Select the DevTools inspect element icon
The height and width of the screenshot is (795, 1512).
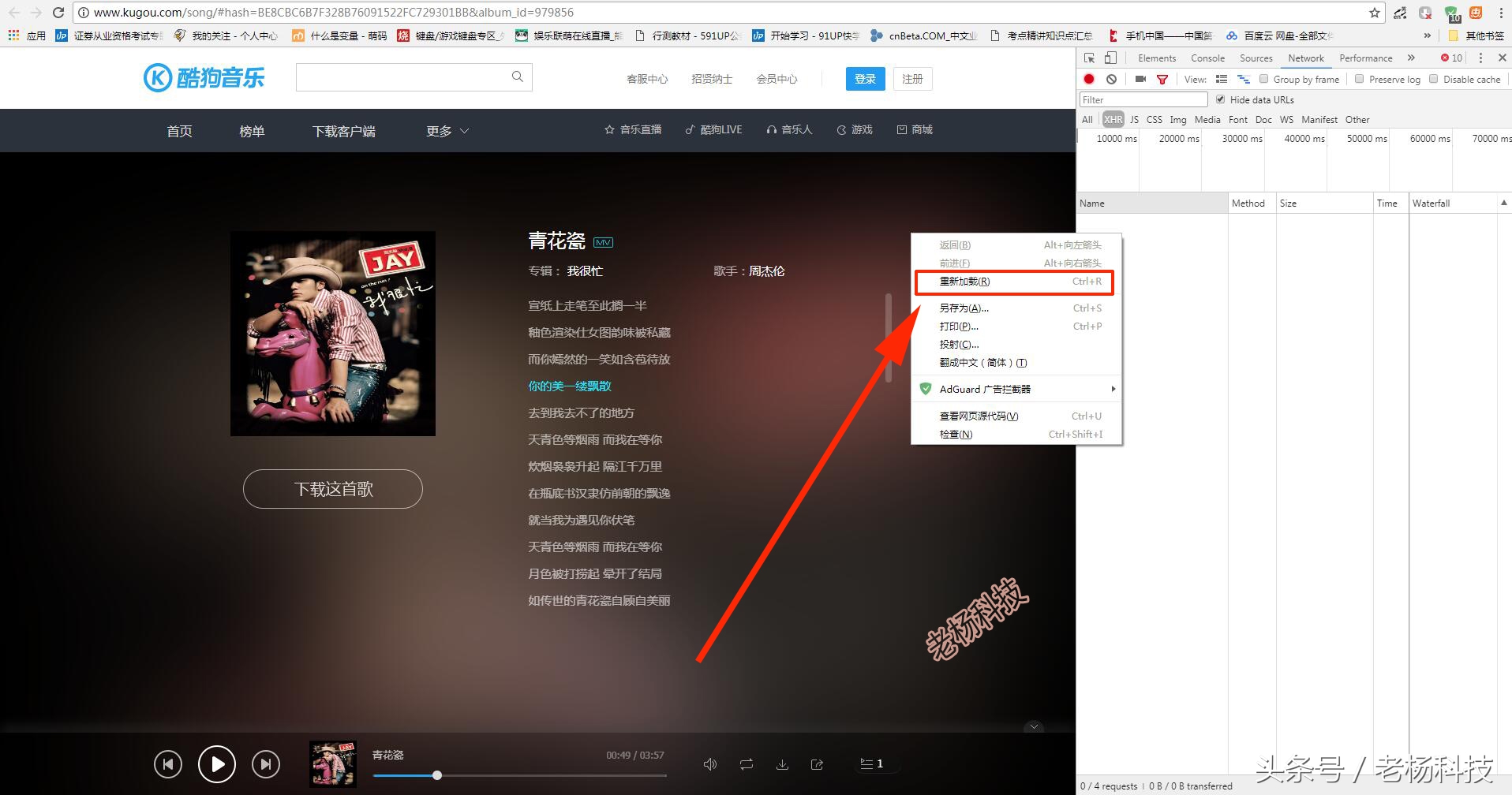1090,58
